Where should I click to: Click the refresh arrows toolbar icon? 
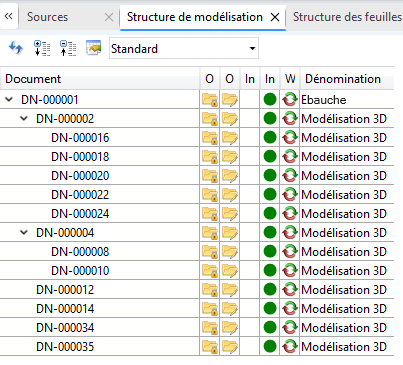pos(16,48)
